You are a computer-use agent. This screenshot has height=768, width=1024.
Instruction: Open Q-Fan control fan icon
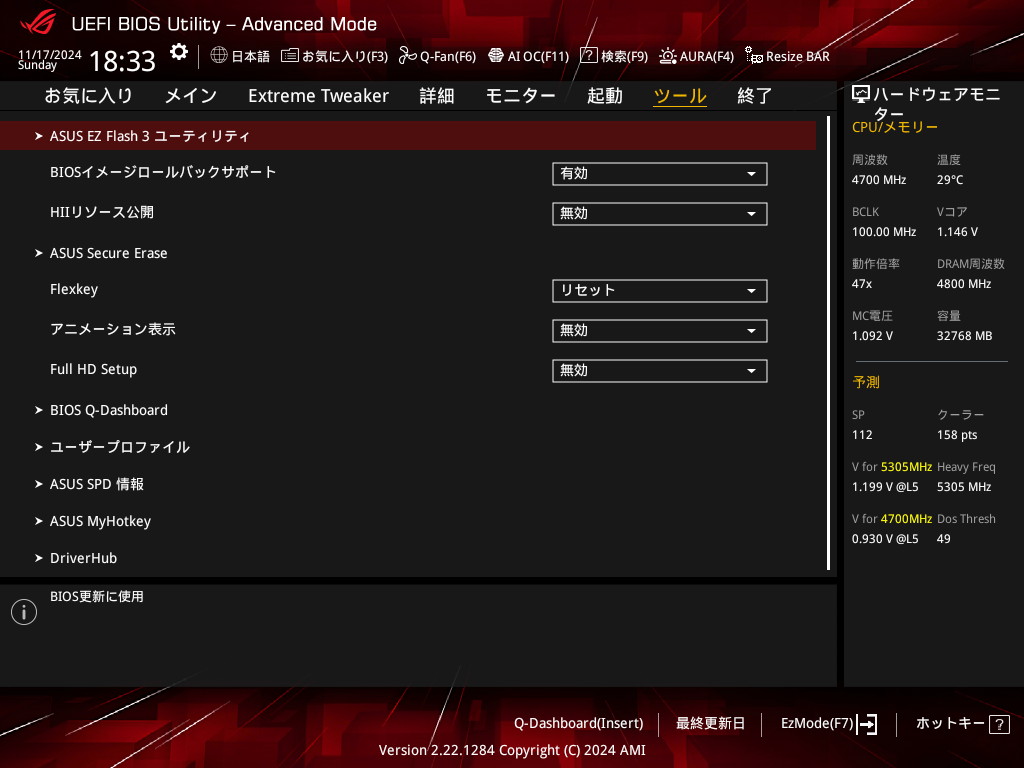(408, 56)
